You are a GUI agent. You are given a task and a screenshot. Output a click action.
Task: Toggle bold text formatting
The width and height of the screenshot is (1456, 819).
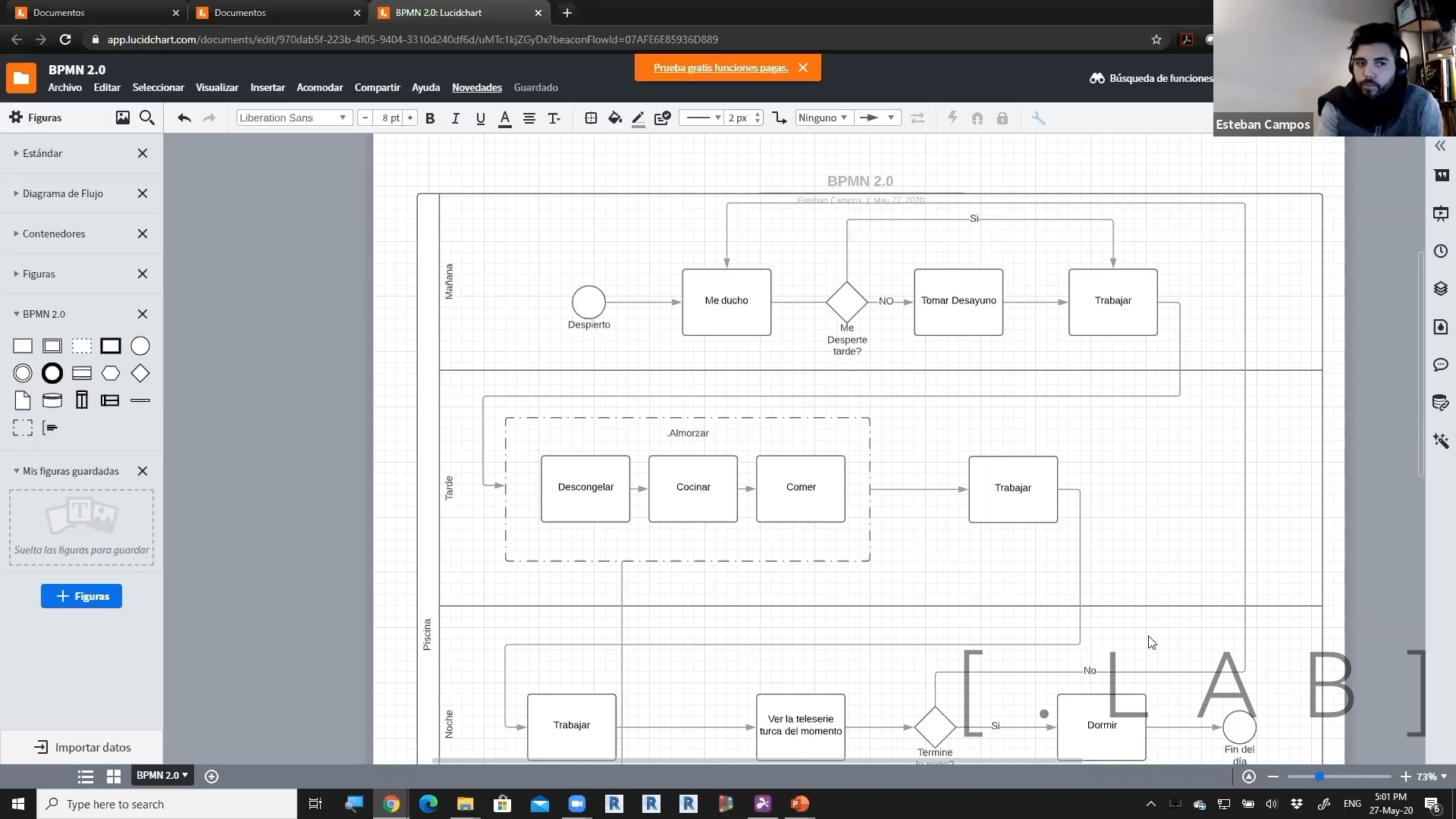(x=430, y=118)
